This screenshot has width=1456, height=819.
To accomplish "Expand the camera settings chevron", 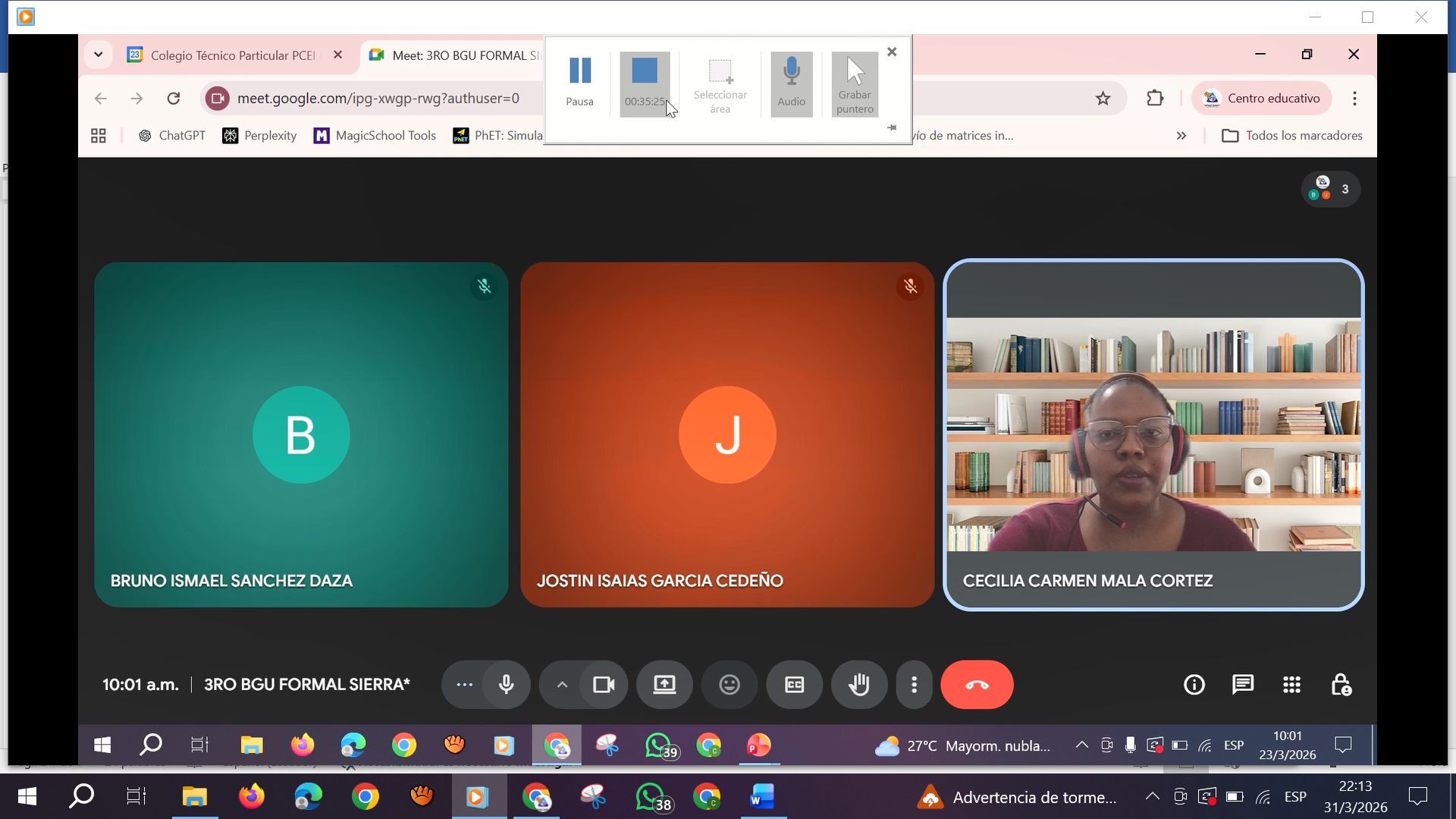I will 562,685.
